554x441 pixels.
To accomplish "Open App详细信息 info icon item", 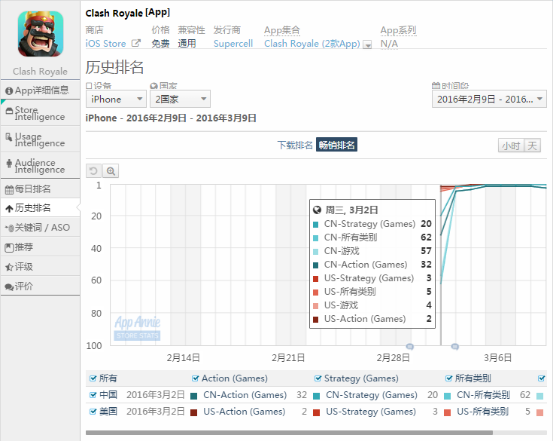I will coord(41,90).
